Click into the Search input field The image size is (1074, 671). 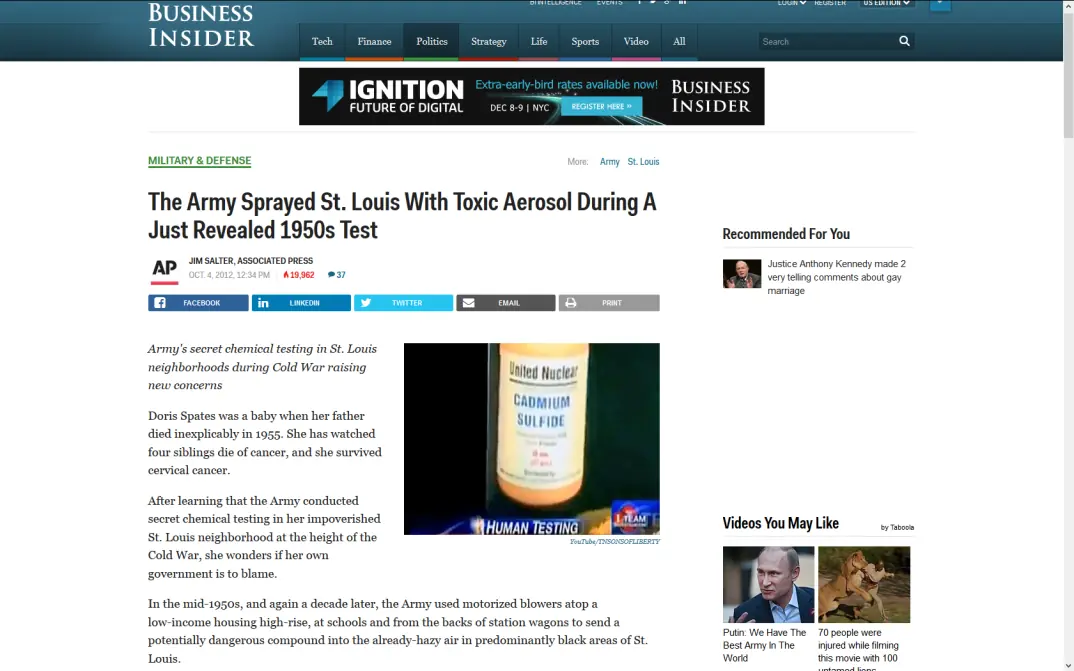(825, 41)
